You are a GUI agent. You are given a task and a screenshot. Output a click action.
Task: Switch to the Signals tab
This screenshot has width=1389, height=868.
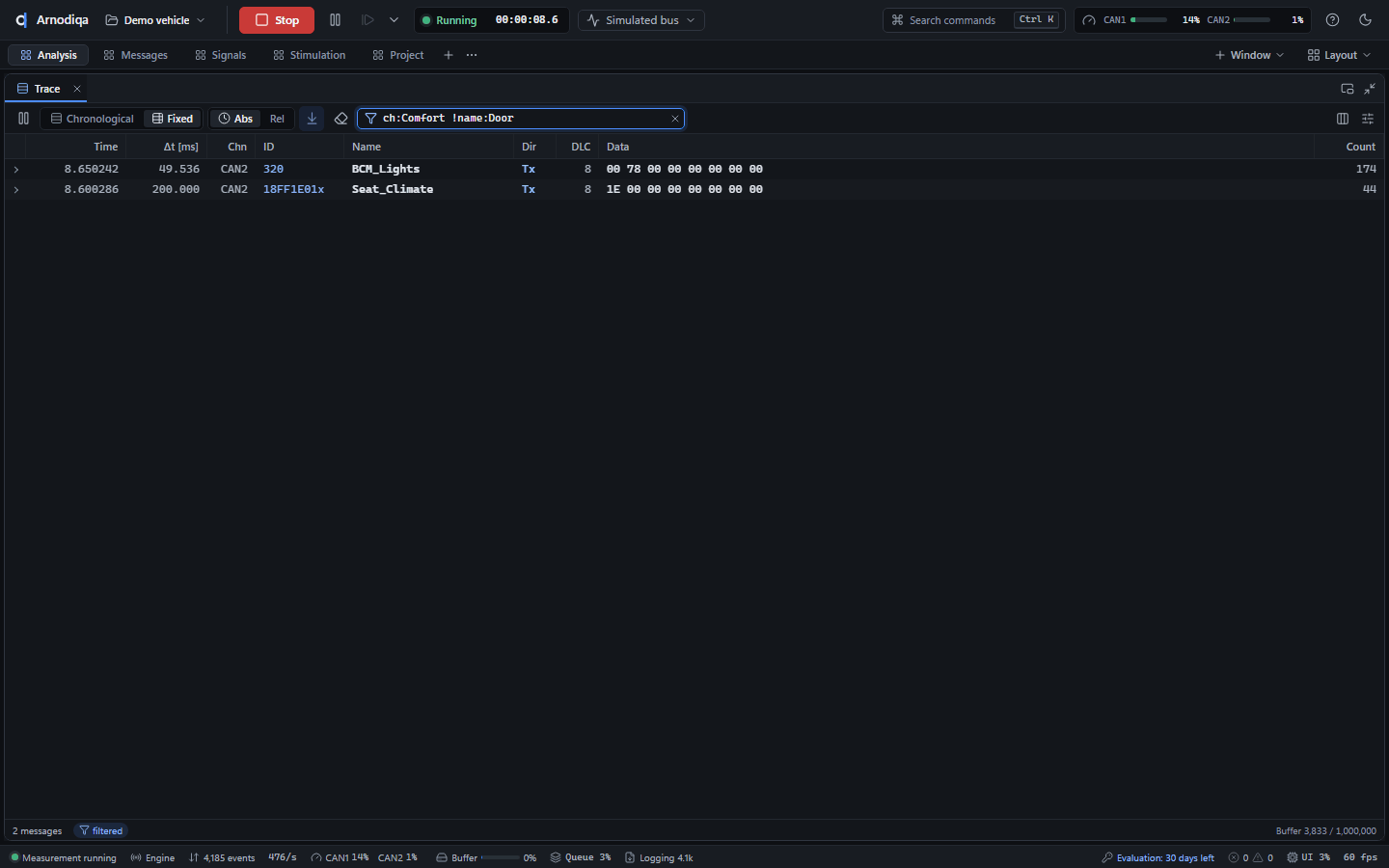[x=221, y=55]
